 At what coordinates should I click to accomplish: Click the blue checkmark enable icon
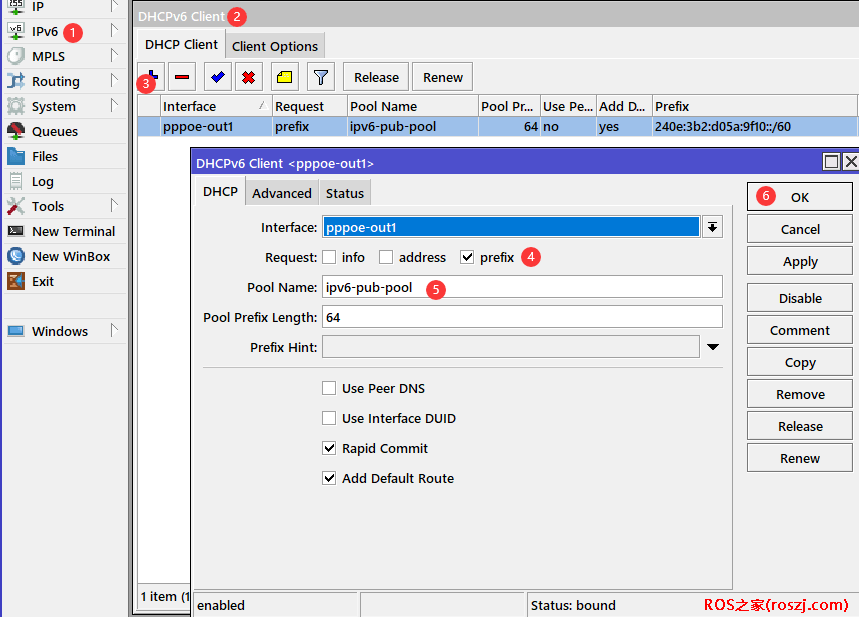[217, 77]
